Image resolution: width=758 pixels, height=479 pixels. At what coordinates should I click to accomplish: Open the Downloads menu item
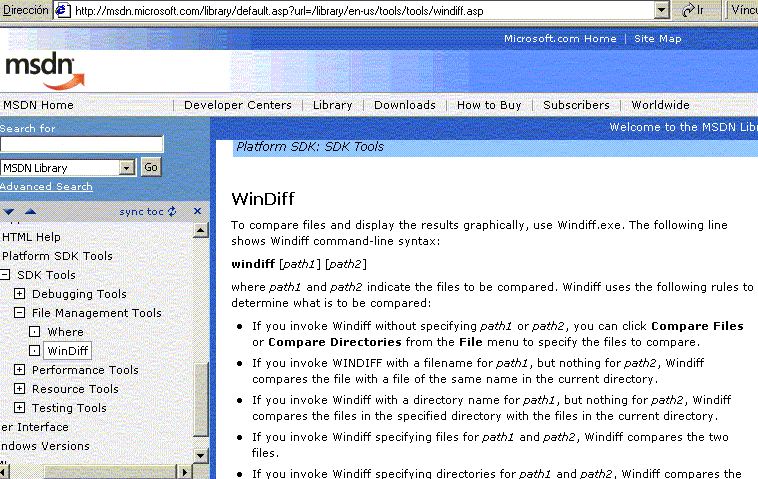tap(405, 105)
